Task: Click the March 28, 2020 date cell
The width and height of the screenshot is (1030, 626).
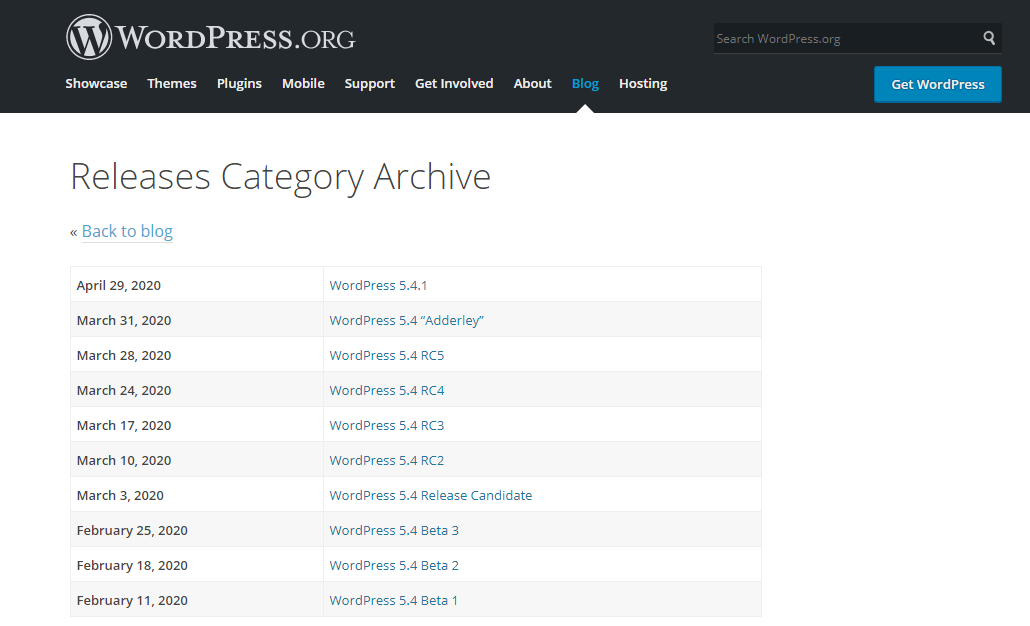Action: [196, 355]
